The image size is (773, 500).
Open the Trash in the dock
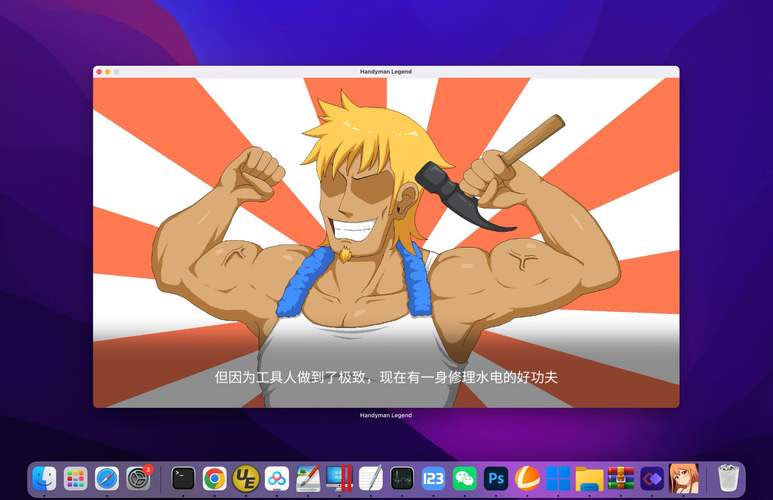(728, 478)
